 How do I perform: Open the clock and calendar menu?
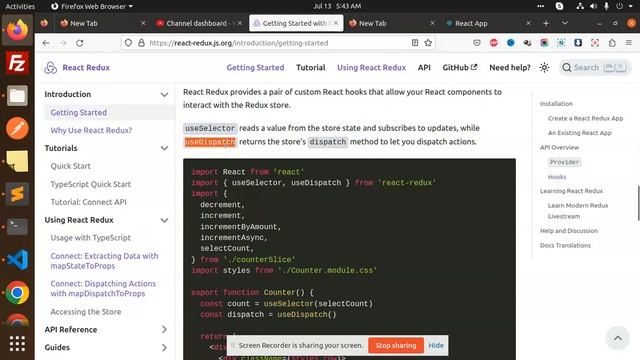click(337, 6)
